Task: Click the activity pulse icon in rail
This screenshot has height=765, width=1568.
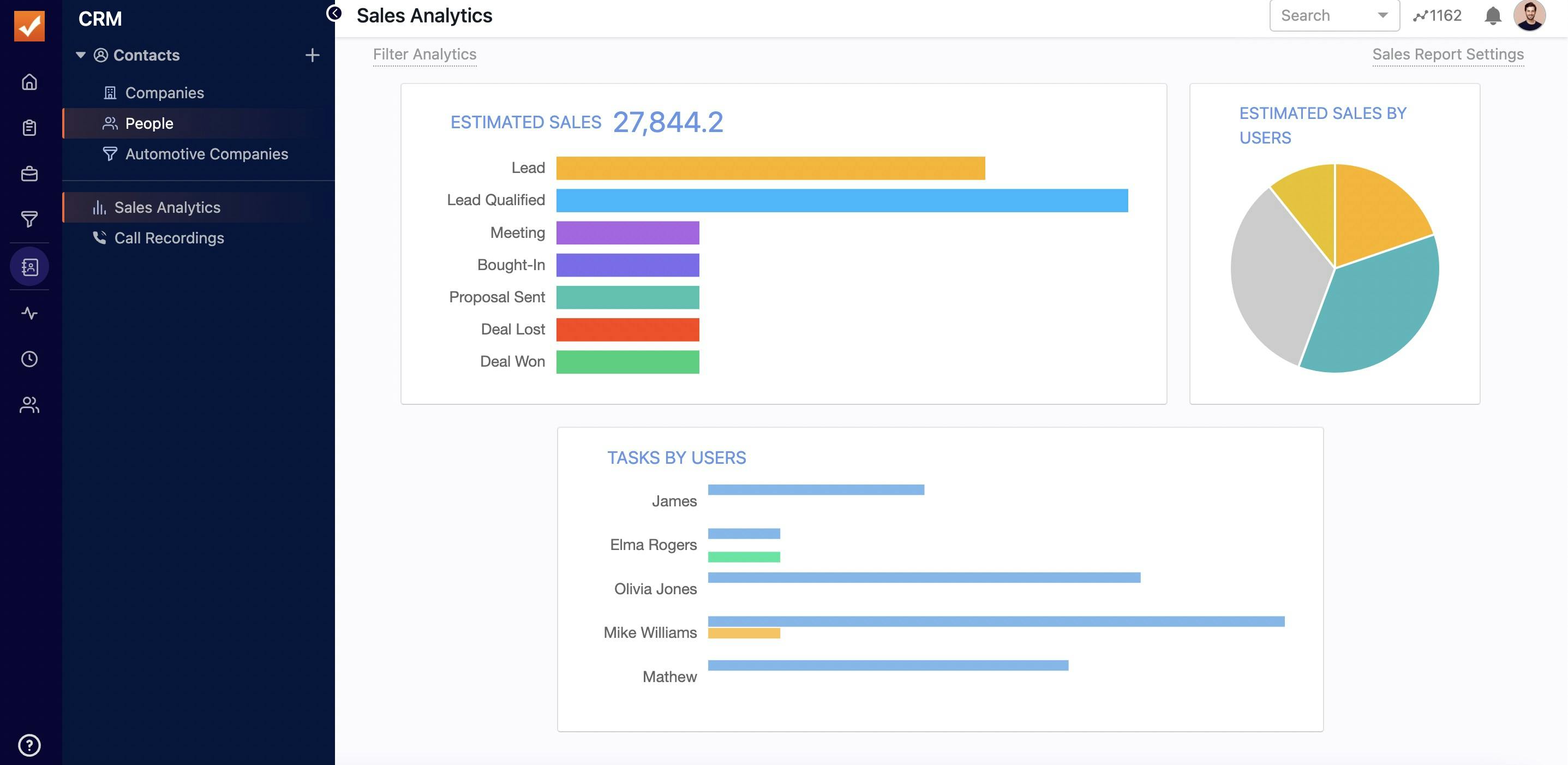Action: [x=29, y=313]
